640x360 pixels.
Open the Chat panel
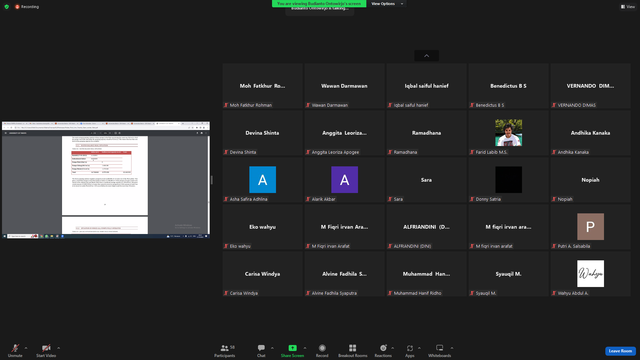point(261,350)
